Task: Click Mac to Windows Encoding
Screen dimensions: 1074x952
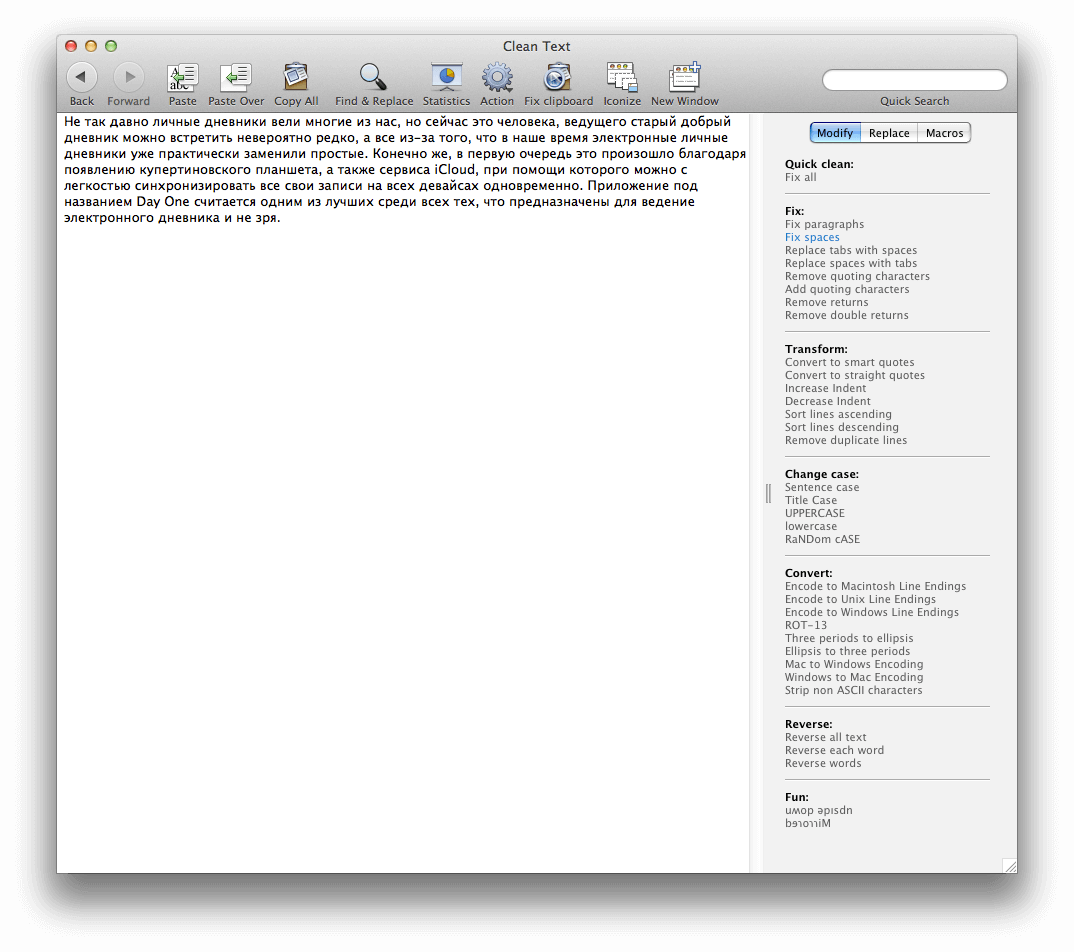Action: [854, 664]
